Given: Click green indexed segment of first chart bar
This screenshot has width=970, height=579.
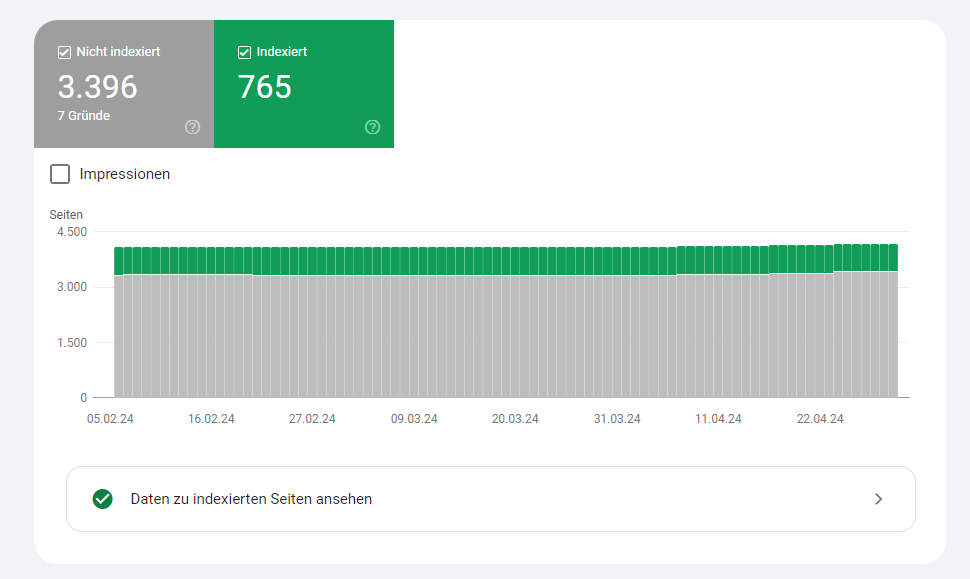Looking at the screenshot, I should click(x=119, y=261).
